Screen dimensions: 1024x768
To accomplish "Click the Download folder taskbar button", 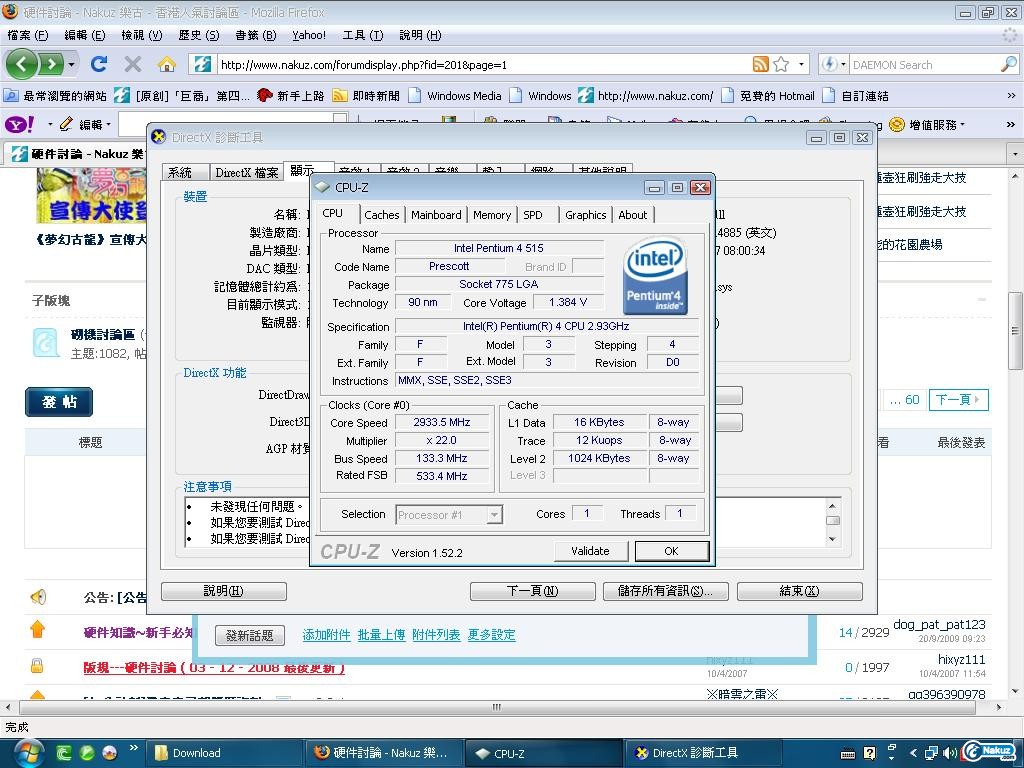I will coord(225,753).
